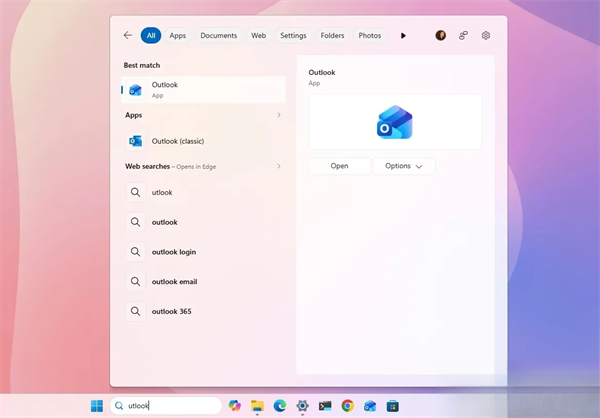Open the Windows Start button
600x418 pixels.
97,406
